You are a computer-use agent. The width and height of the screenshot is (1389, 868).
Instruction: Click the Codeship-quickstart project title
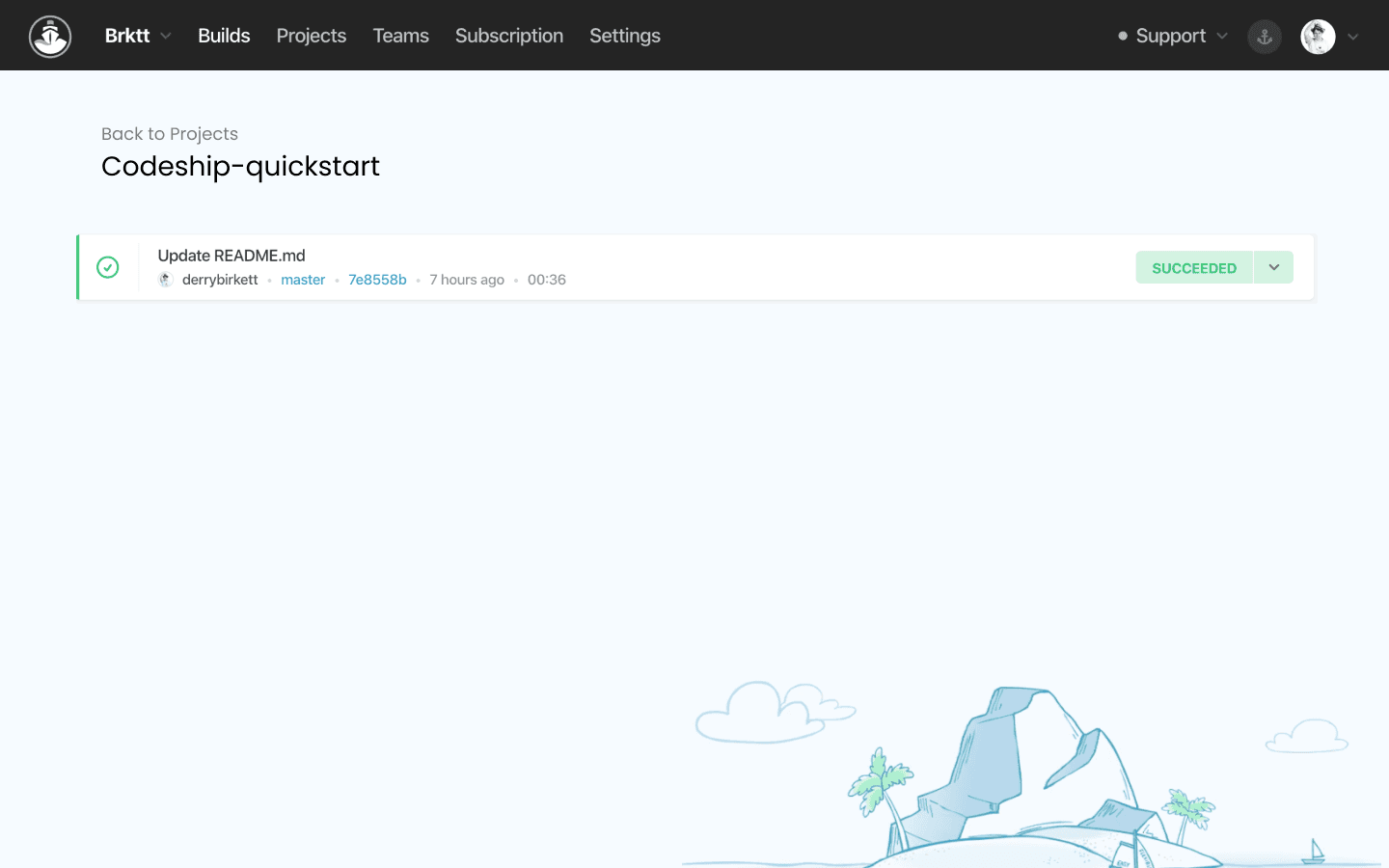[240, 166]
